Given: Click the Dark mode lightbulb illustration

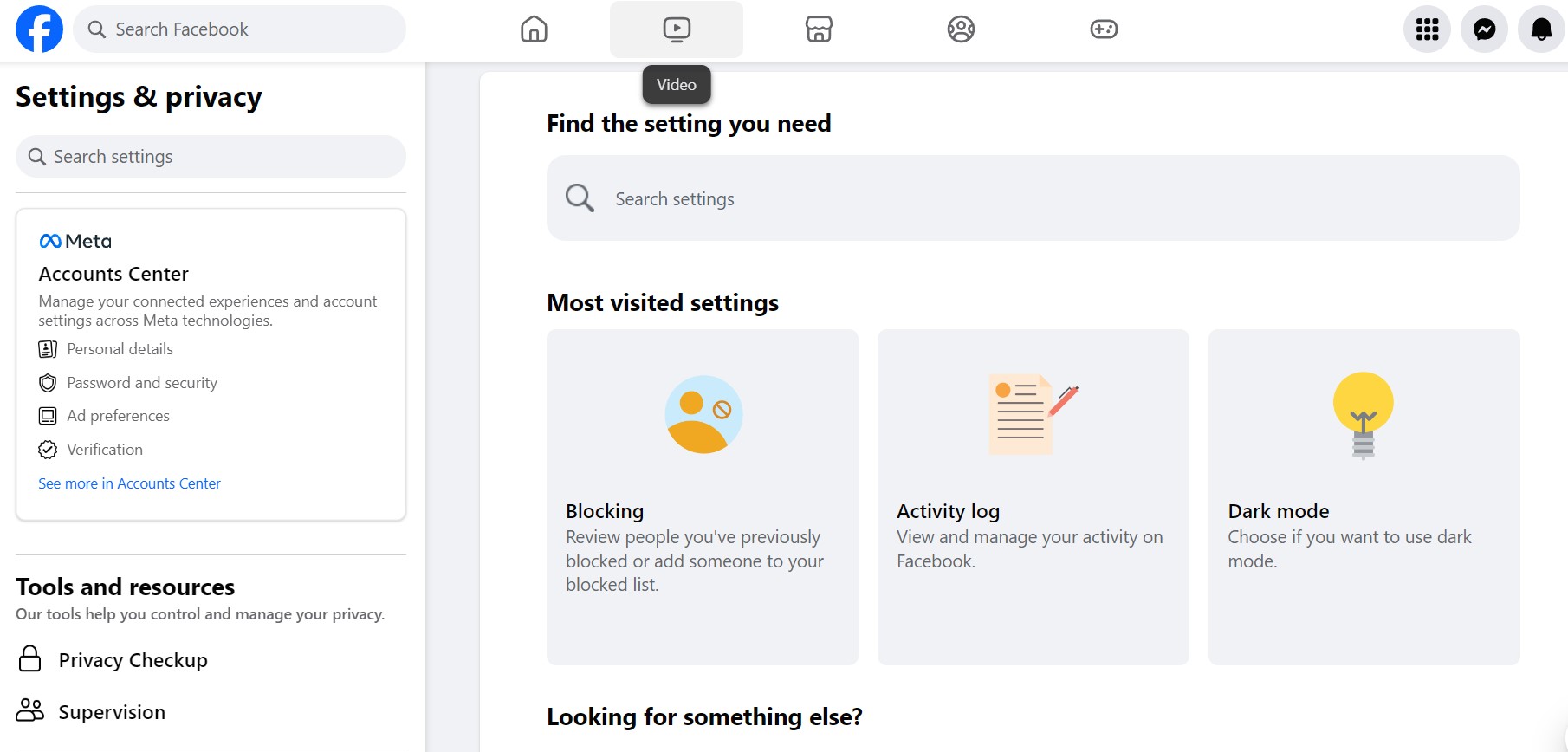Looking at the screenshot, I should [1364, 416].
